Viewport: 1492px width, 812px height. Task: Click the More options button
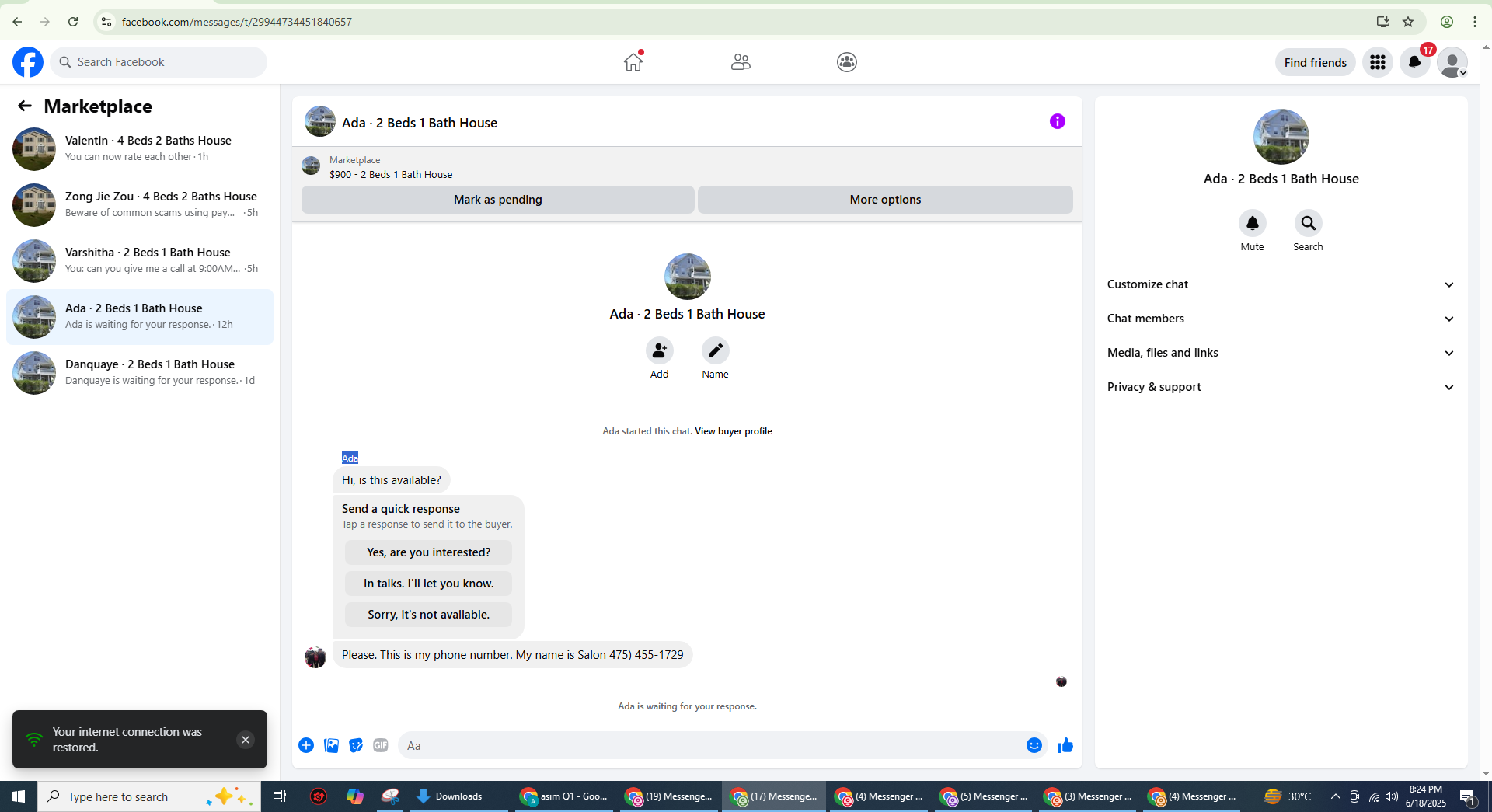[885, 200]
